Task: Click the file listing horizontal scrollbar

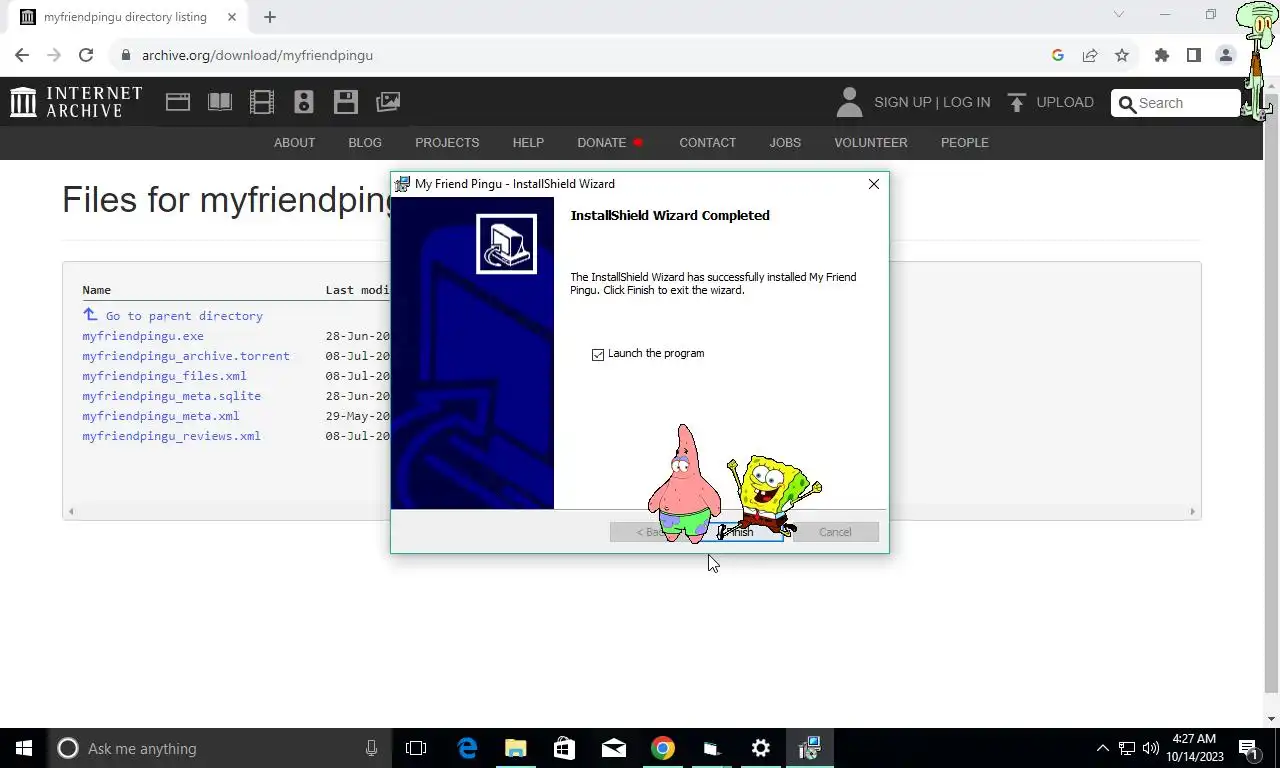Action: tap(631, 511)
